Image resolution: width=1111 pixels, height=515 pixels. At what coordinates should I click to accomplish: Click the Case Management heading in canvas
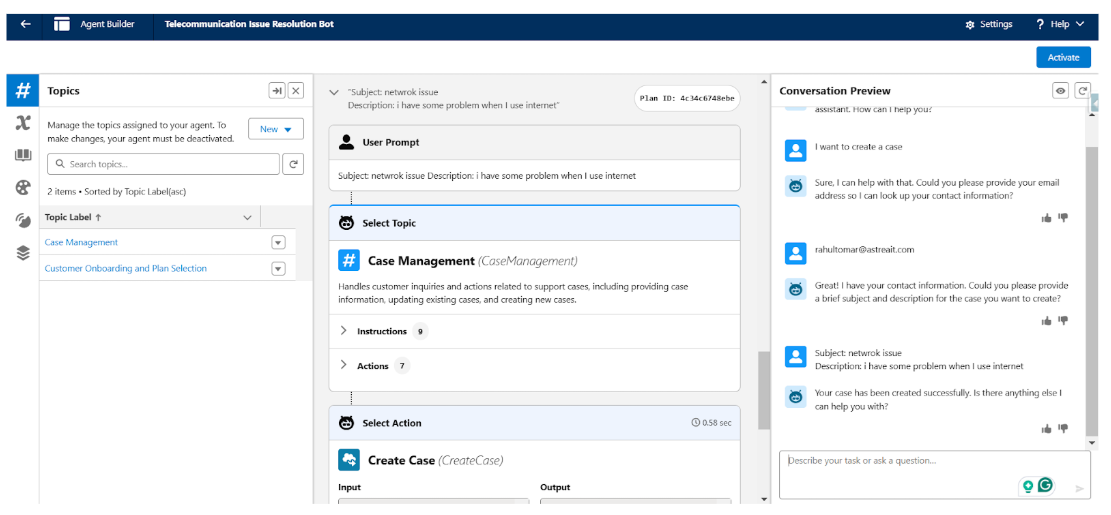[x=421, y=261]
